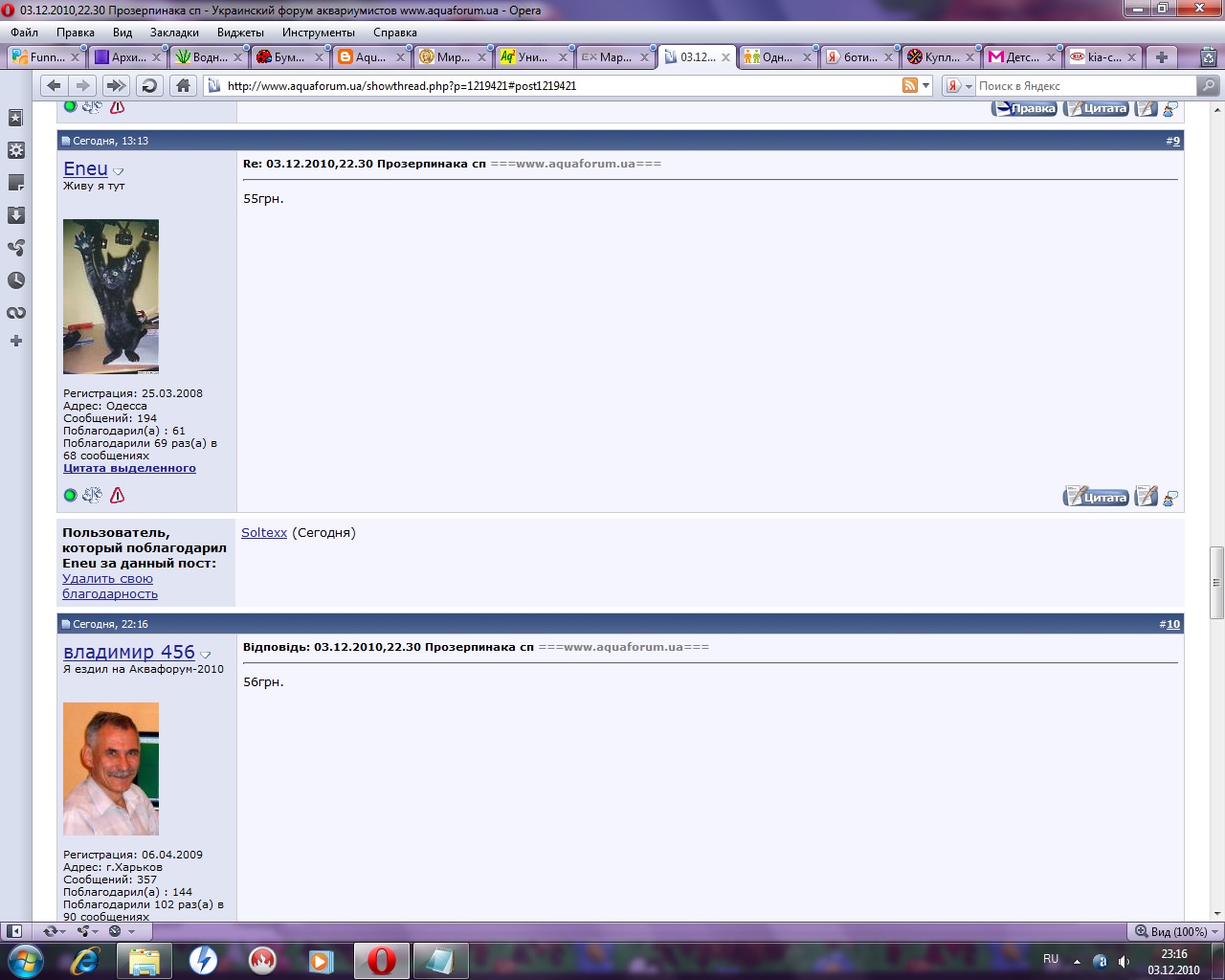Report Eneu's post with warning triangle icon
This screenshot has height=980, width=1225.
[118, 495]
